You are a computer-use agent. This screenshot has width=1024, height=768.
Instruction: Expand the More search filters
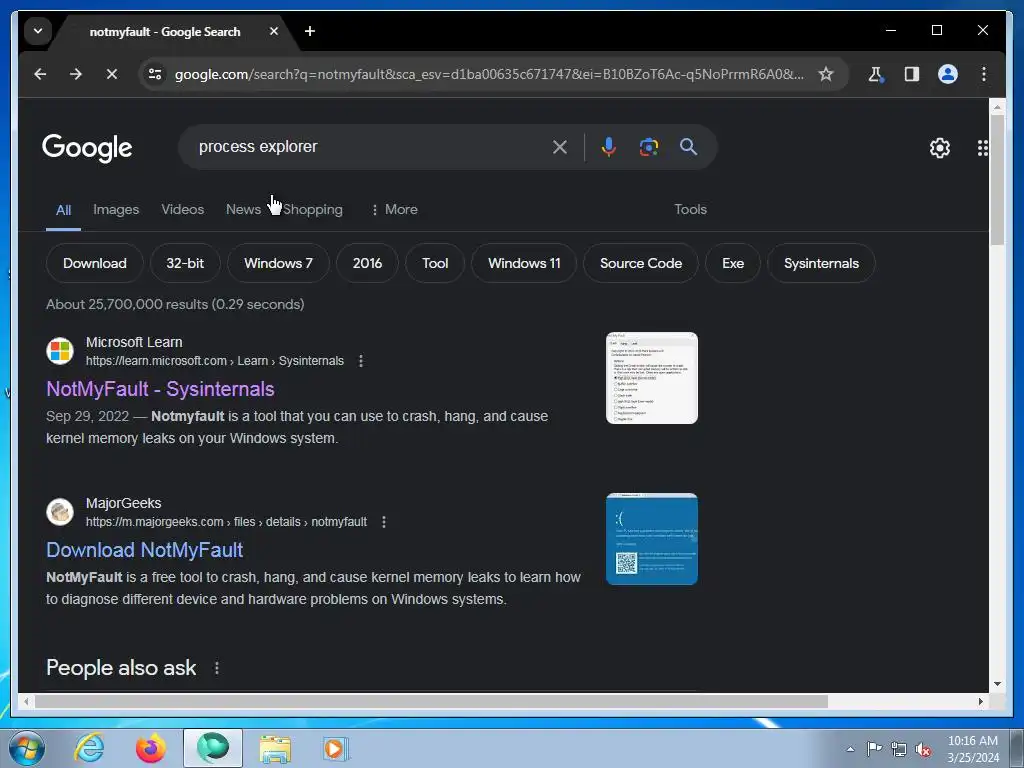point(394,210)
